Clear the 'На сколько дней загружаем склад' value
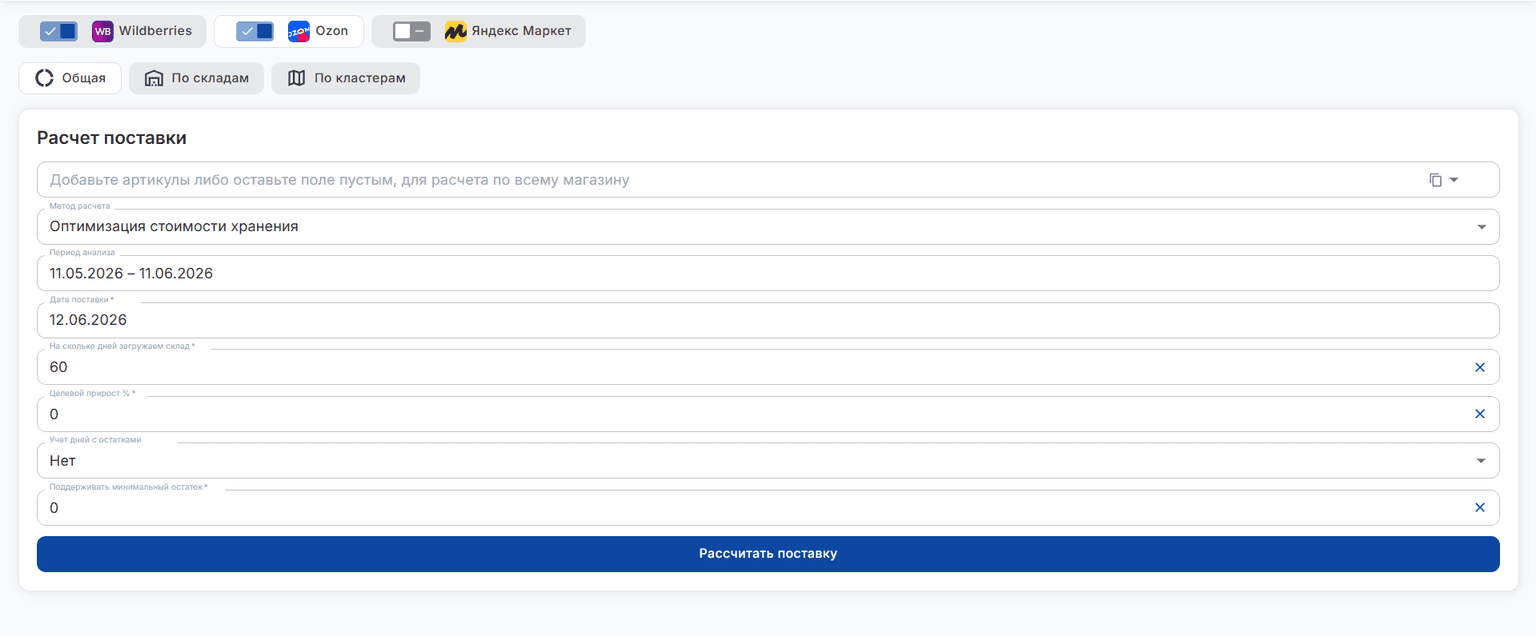 1480,367
